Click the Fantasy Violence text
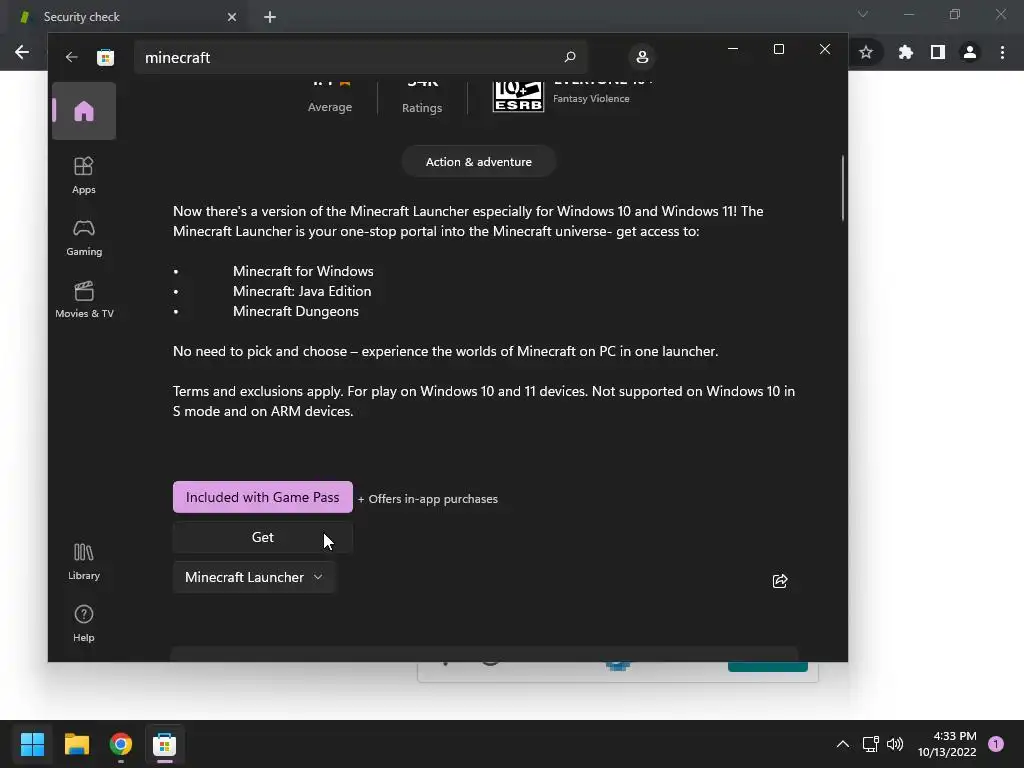The image size is (1024, 768). click(x=591, y=99)
